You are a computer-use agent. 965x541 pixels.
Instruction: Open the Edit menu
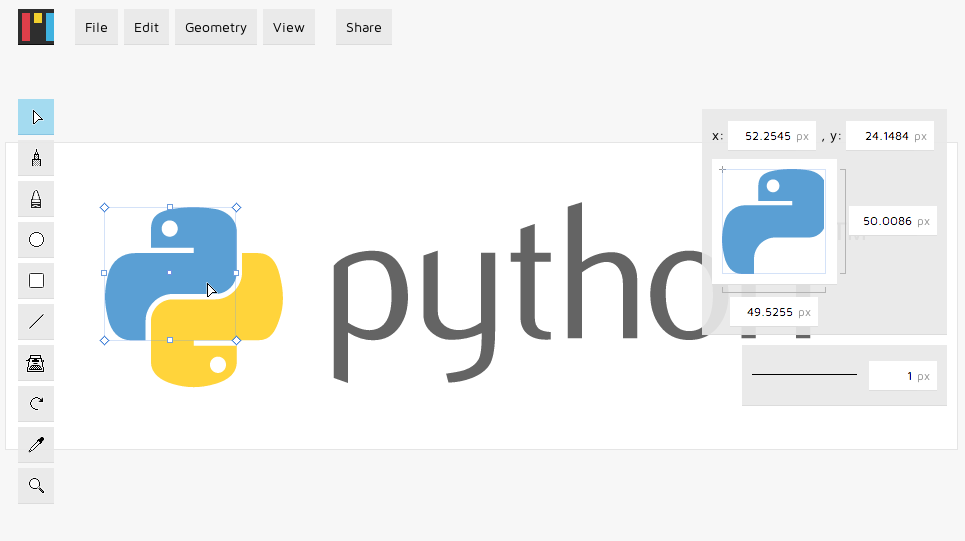tap(146, 28)
